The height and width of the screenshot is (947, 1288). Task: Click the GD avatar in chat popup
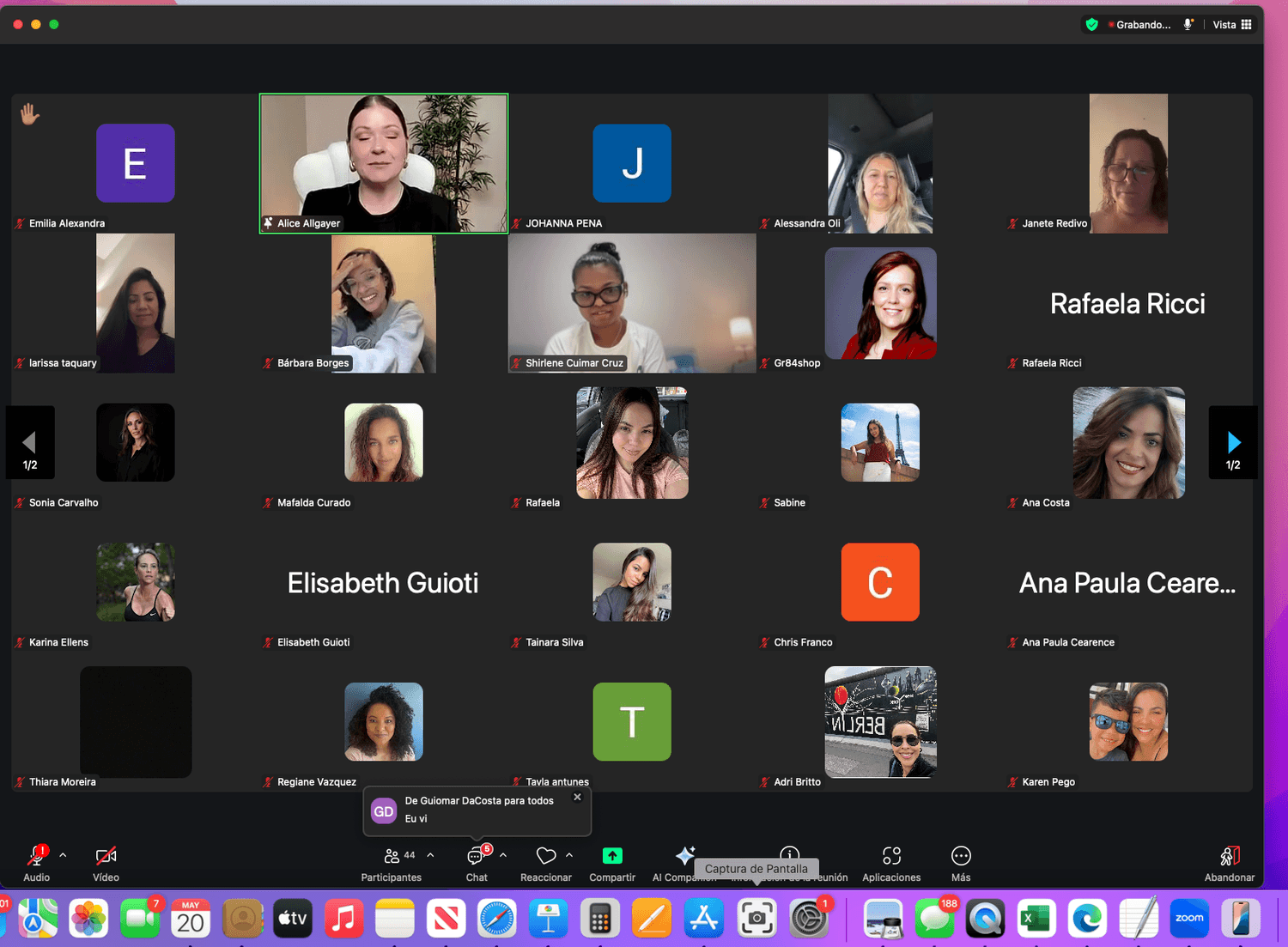point(383,811)
